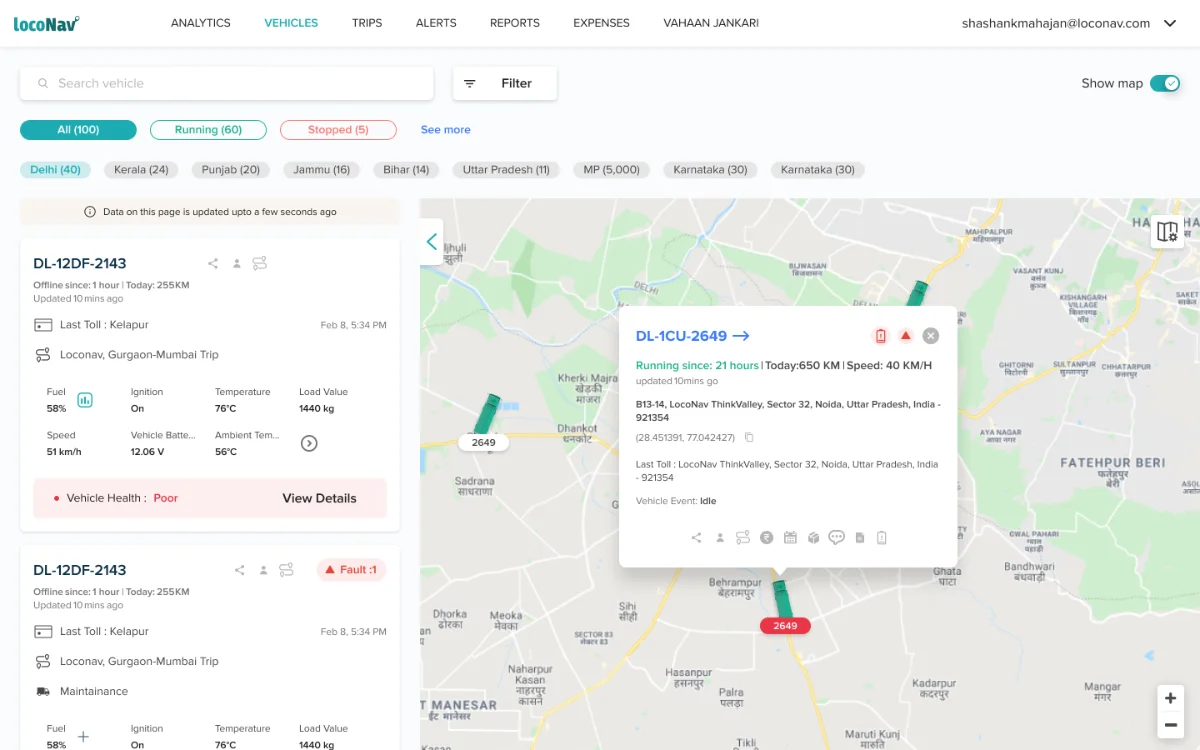Click chat message icon in map popup
The height and width of the screenshot is (750, 1200).
tap(837, 538)
